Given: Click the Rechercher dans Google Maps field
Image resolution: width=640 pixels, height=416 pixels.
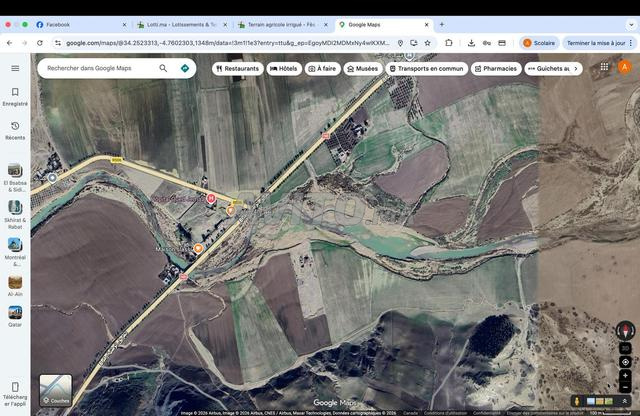Looking at the screenshot, I should tap(98, 68).
